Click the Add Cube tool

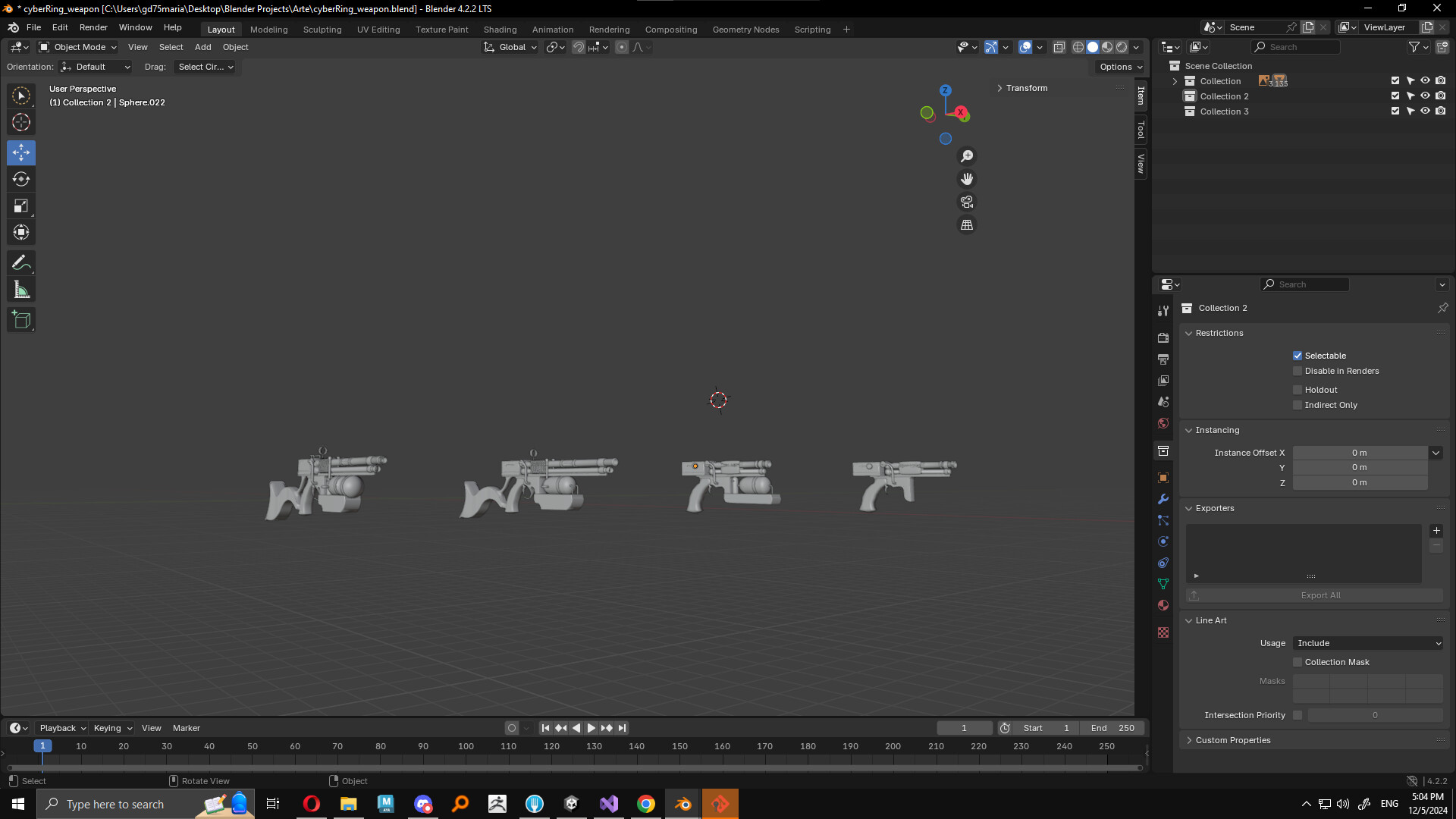pos(21,320)
